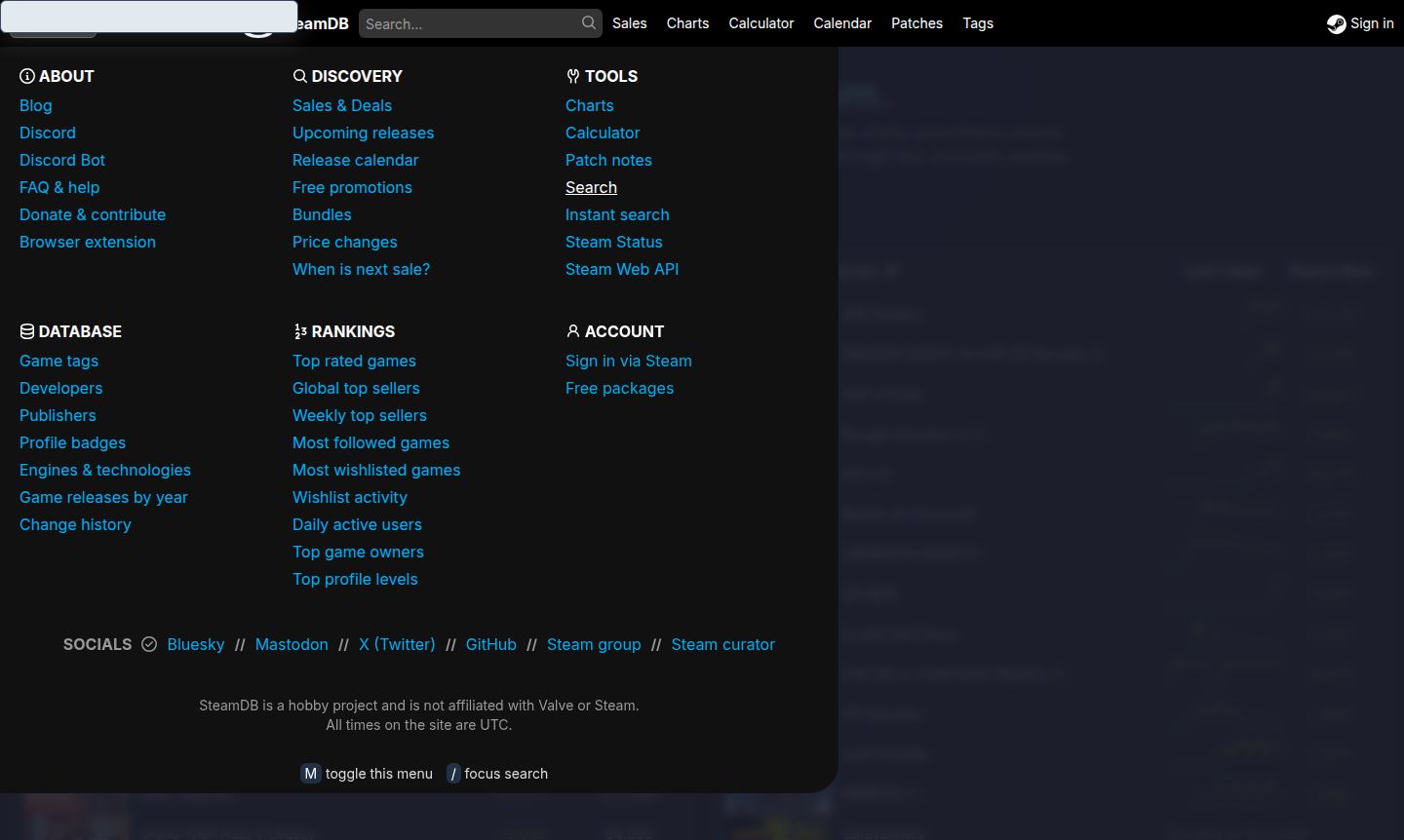Screen dimensions: 1404x840
Task: Click the wrench icon next to TOOLS heading
Action: [x=572, y=75]
